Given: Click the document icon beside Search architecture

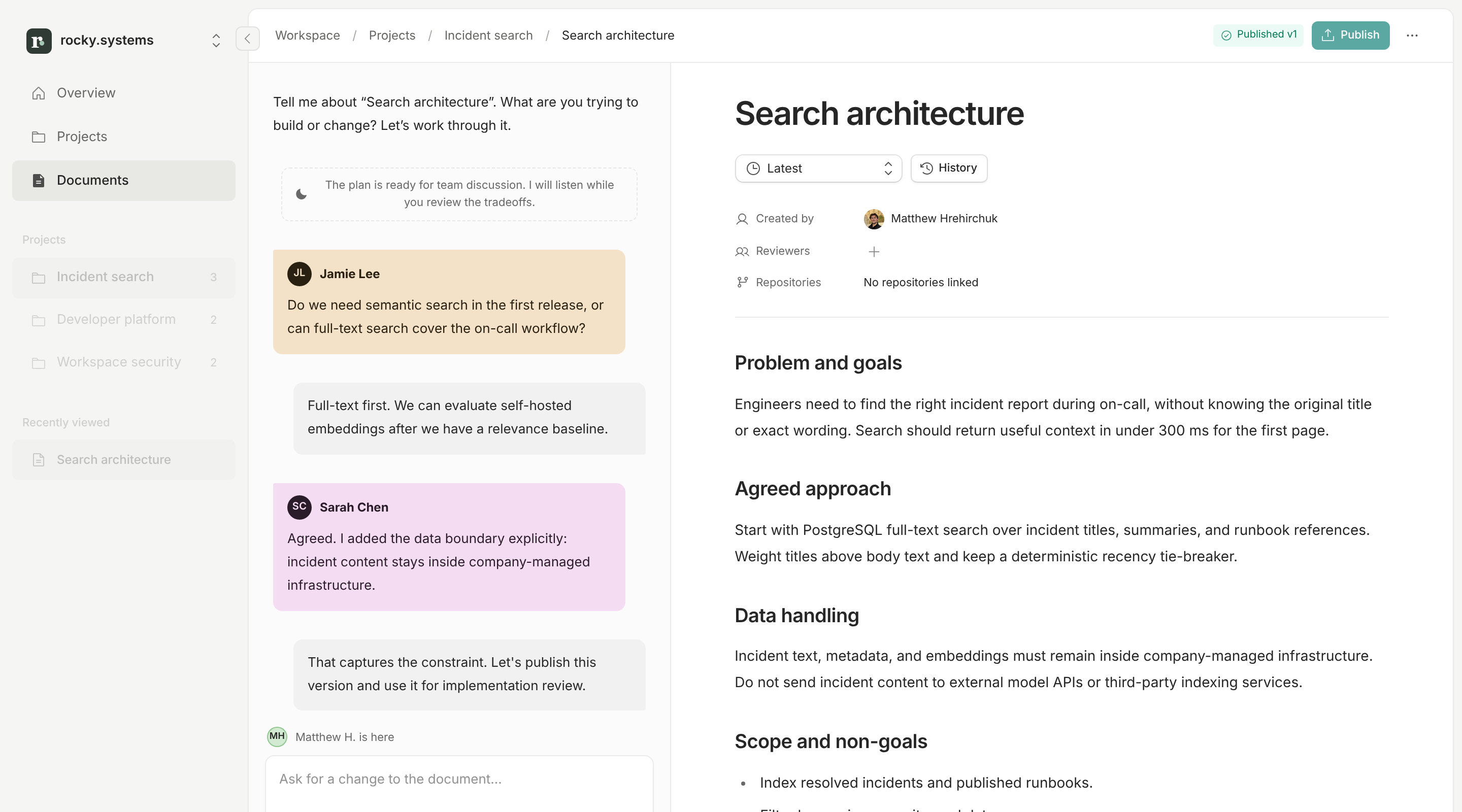Looking at the screenshot, I should (39, 460).
